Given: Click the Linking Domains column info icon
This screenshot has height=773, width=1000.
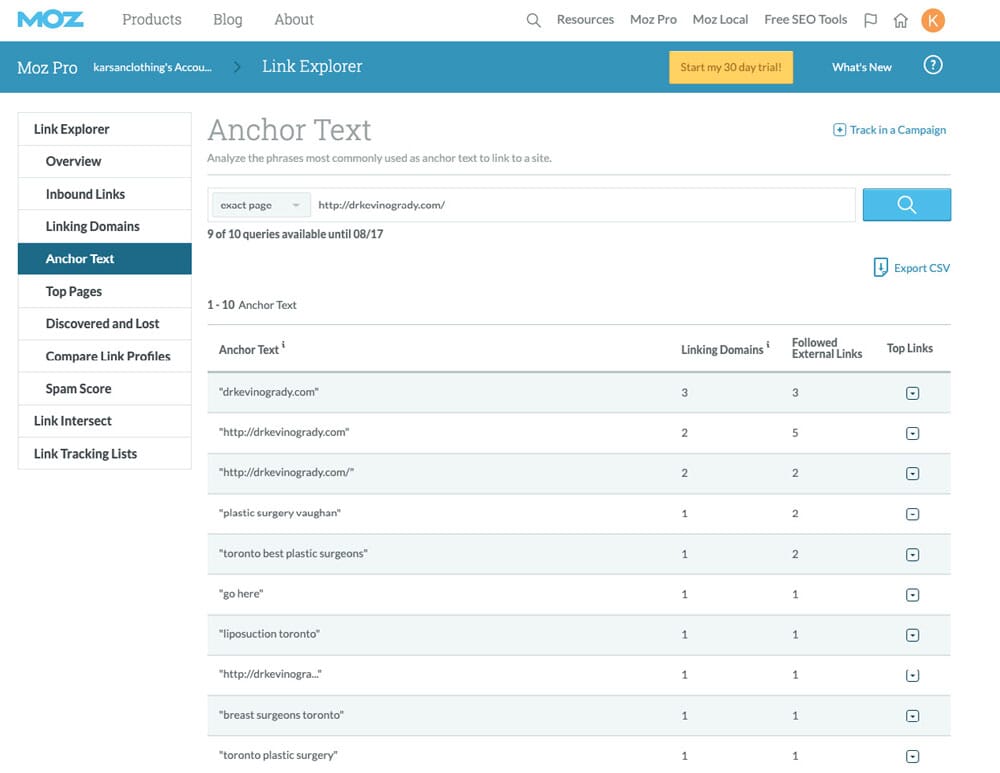Looking at the screenshot, I should (768, 345).
